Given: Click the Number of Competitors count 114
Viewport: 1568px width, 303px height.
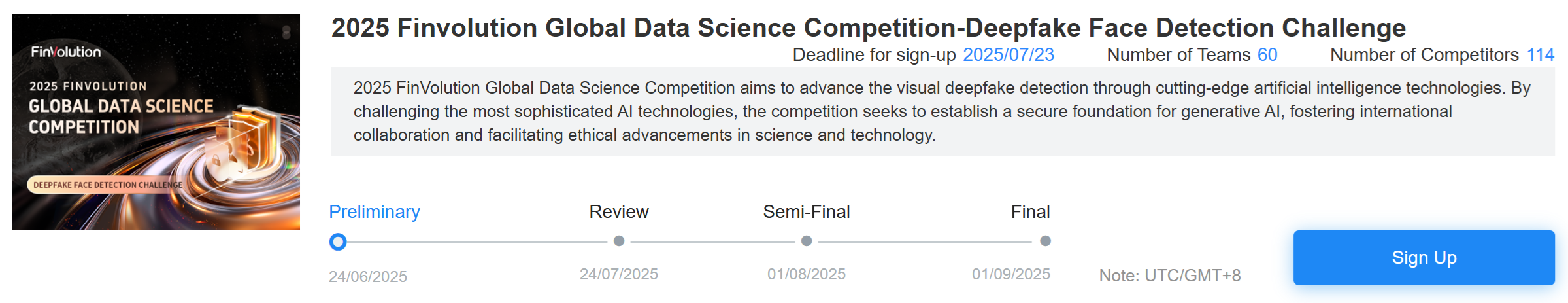Looking at the screenshot, I should (x=1541, y=55).
